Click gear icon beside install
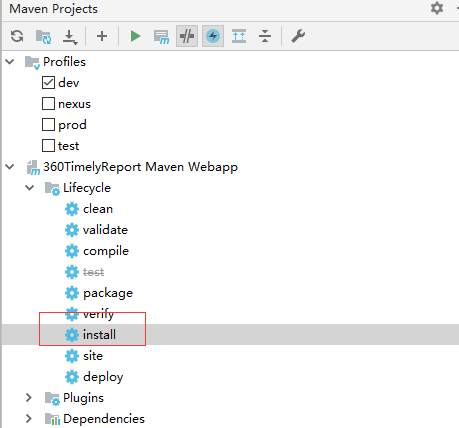459x428 pixels. point(72,335)
